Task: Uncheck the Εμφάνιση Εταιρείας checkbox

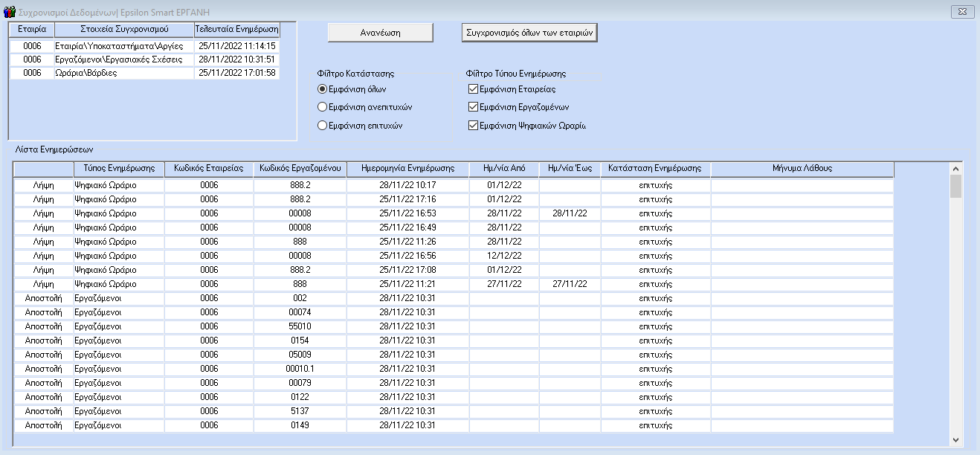Action: pyautogui.click(x=473, y=90)
